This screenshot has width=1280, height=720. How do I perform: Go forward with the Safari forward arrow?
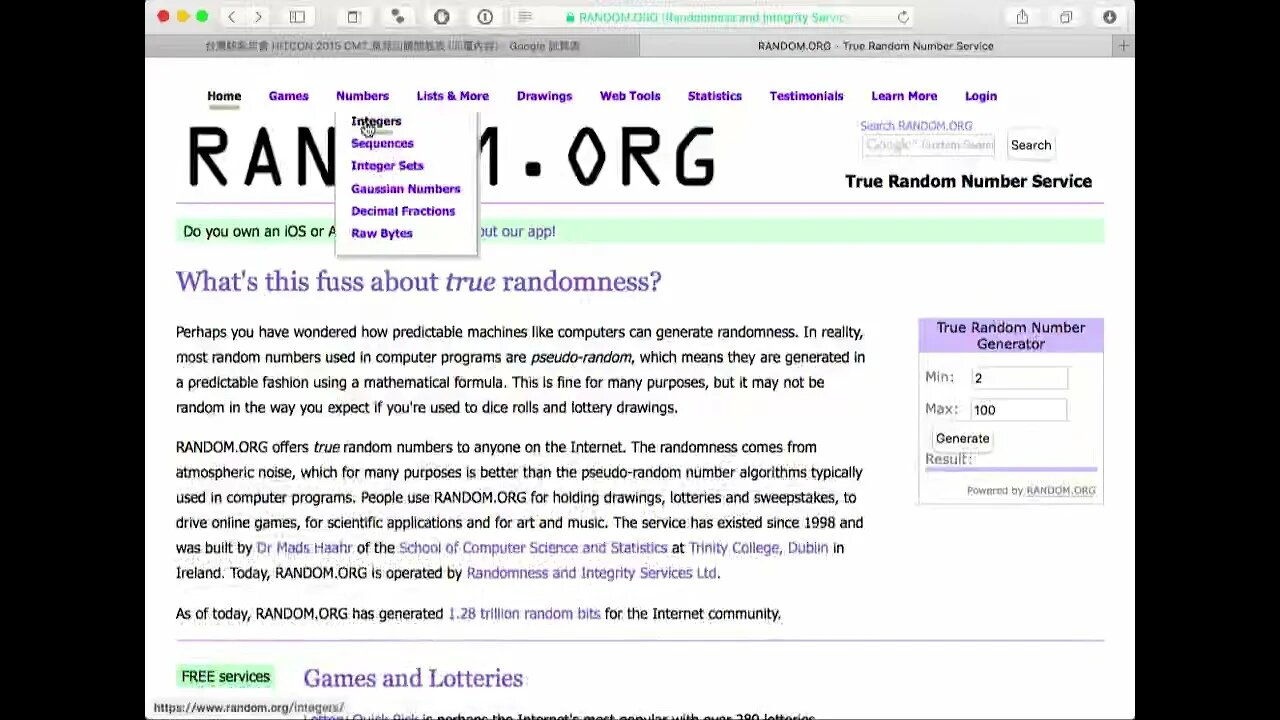(x=258, y=17)
